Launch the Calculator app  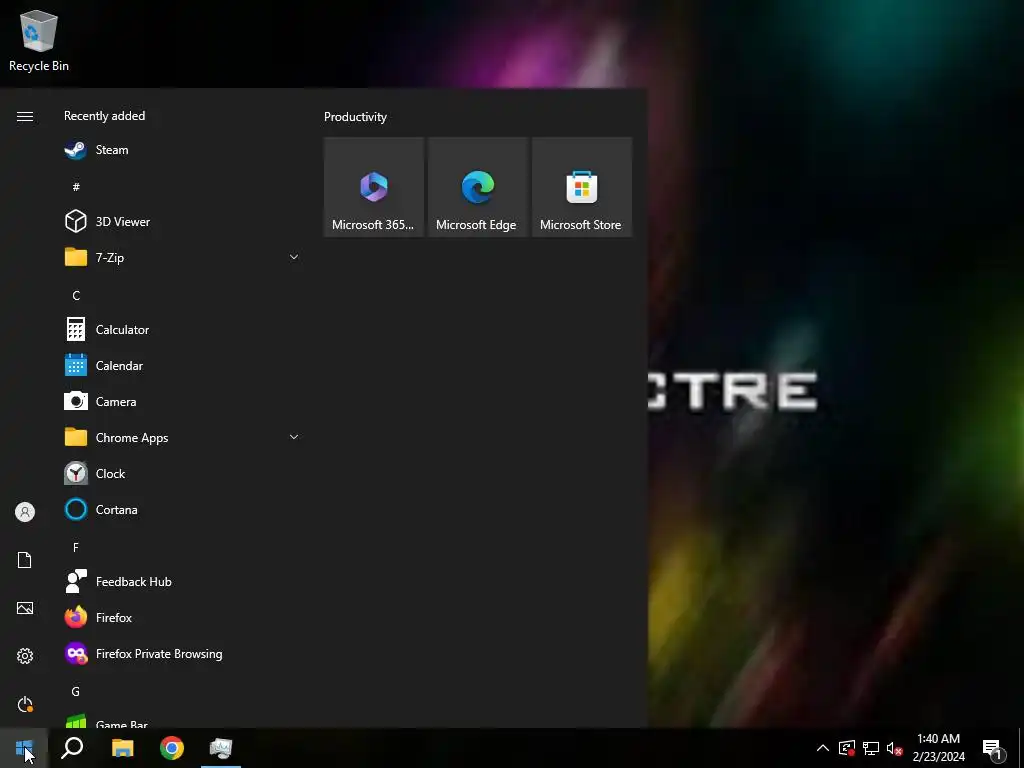(182, 330)
